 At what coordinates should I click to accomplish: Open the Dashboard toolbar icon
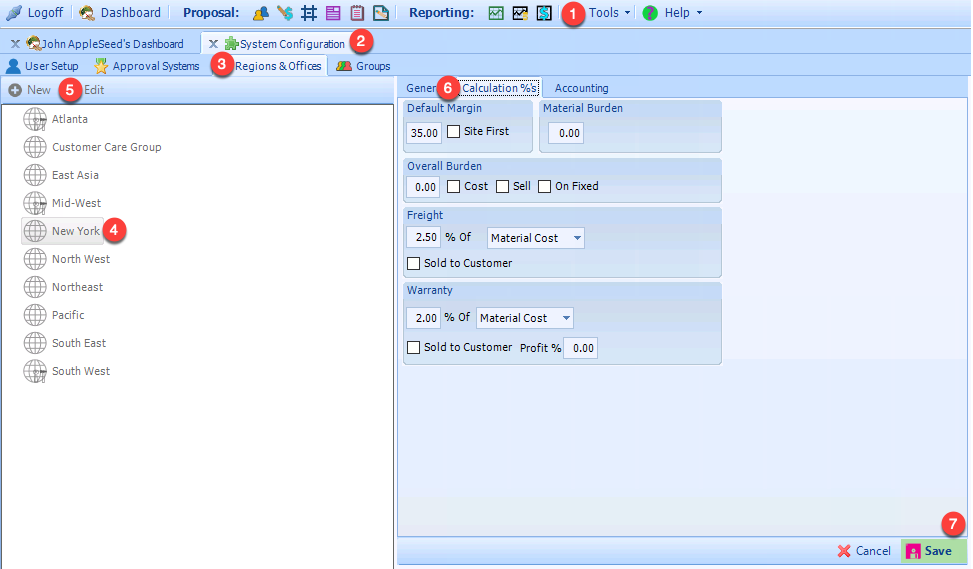[x=87, y=12]
